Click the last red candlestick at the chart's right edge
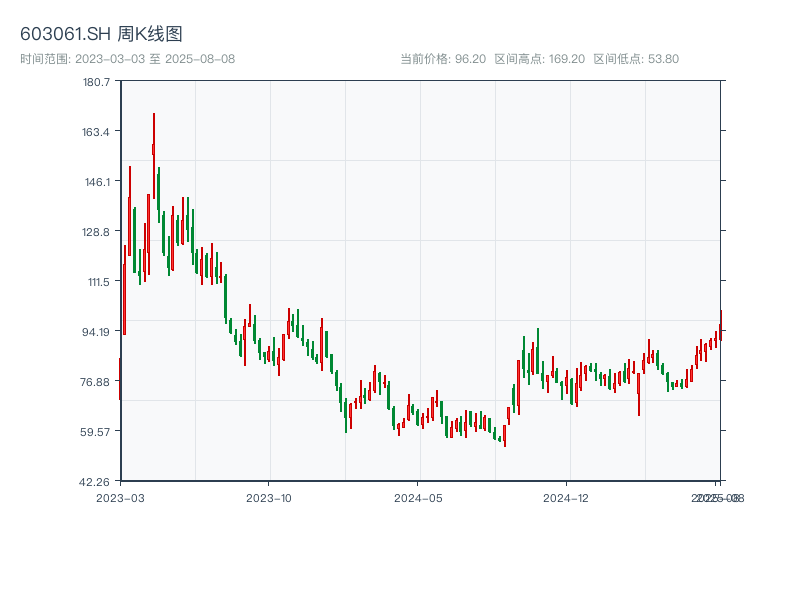This screenshot has width=800, height=600. tap(720, 325)
